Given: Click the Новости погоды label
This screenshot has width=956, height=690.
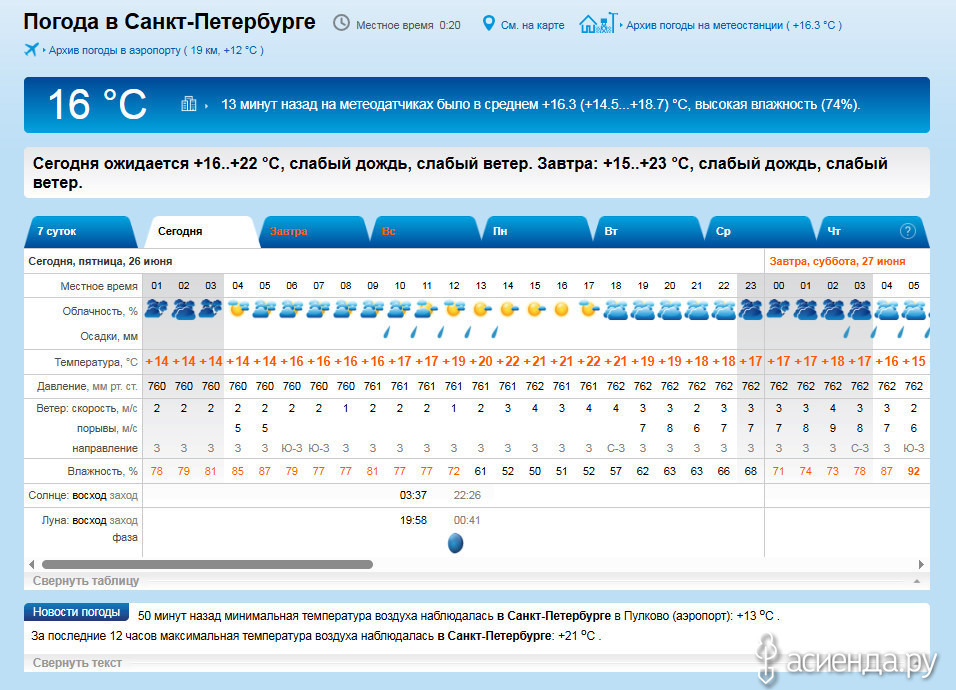Looking at the screenshot, I should point(76,612).
